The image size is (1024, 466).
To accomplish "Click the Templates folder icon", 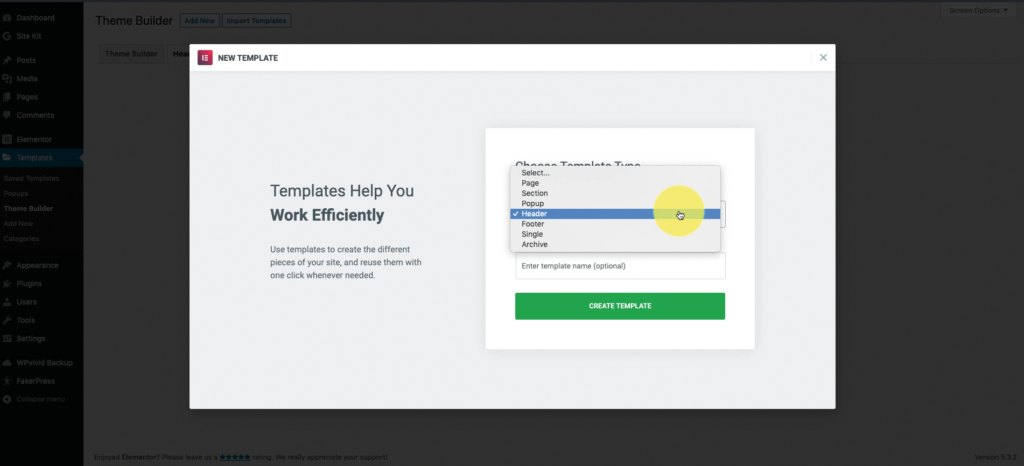I will [x=7, y=157].
